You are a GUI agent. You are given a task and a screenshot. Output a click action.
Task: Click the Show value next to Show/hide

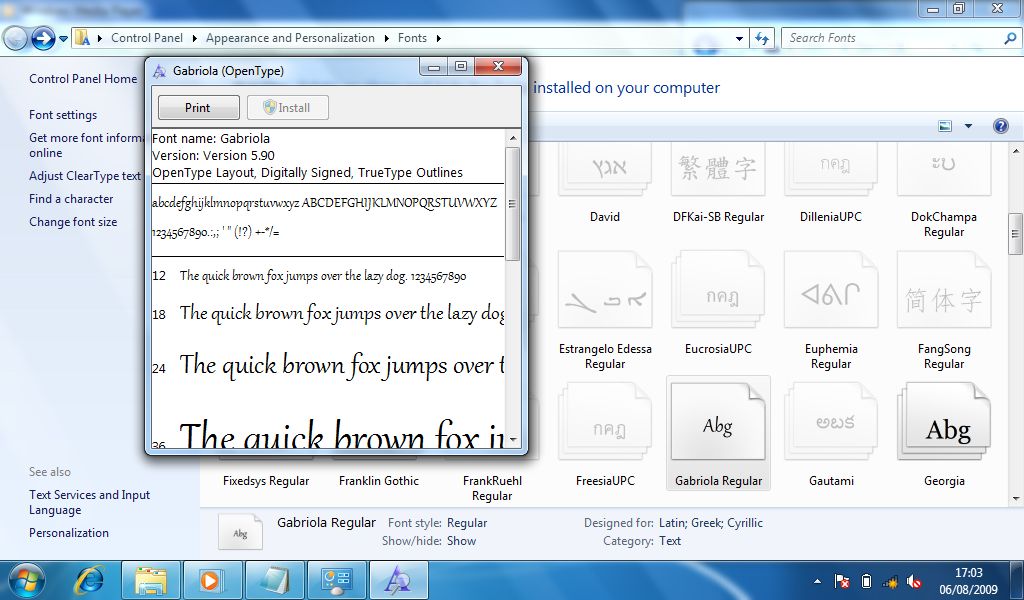click(x=461, y=541)
